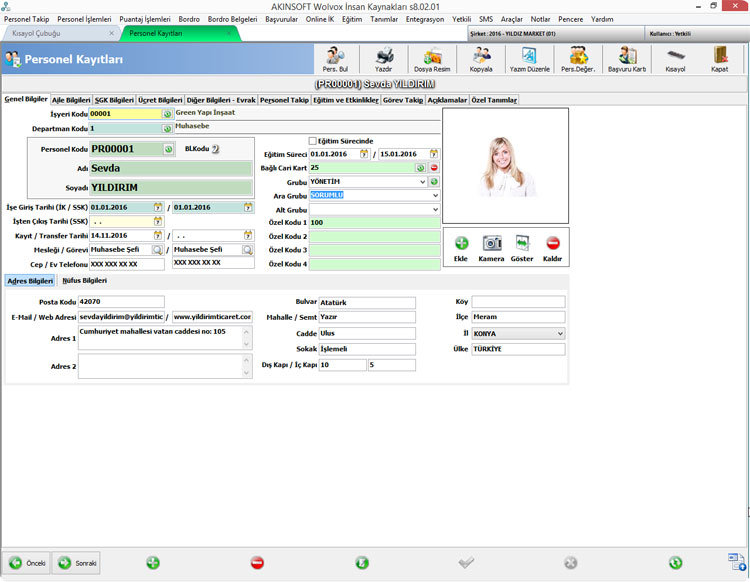Go to the Sonraki record
This screenshot has width=750, height=582.
click(x=77, y=563)
